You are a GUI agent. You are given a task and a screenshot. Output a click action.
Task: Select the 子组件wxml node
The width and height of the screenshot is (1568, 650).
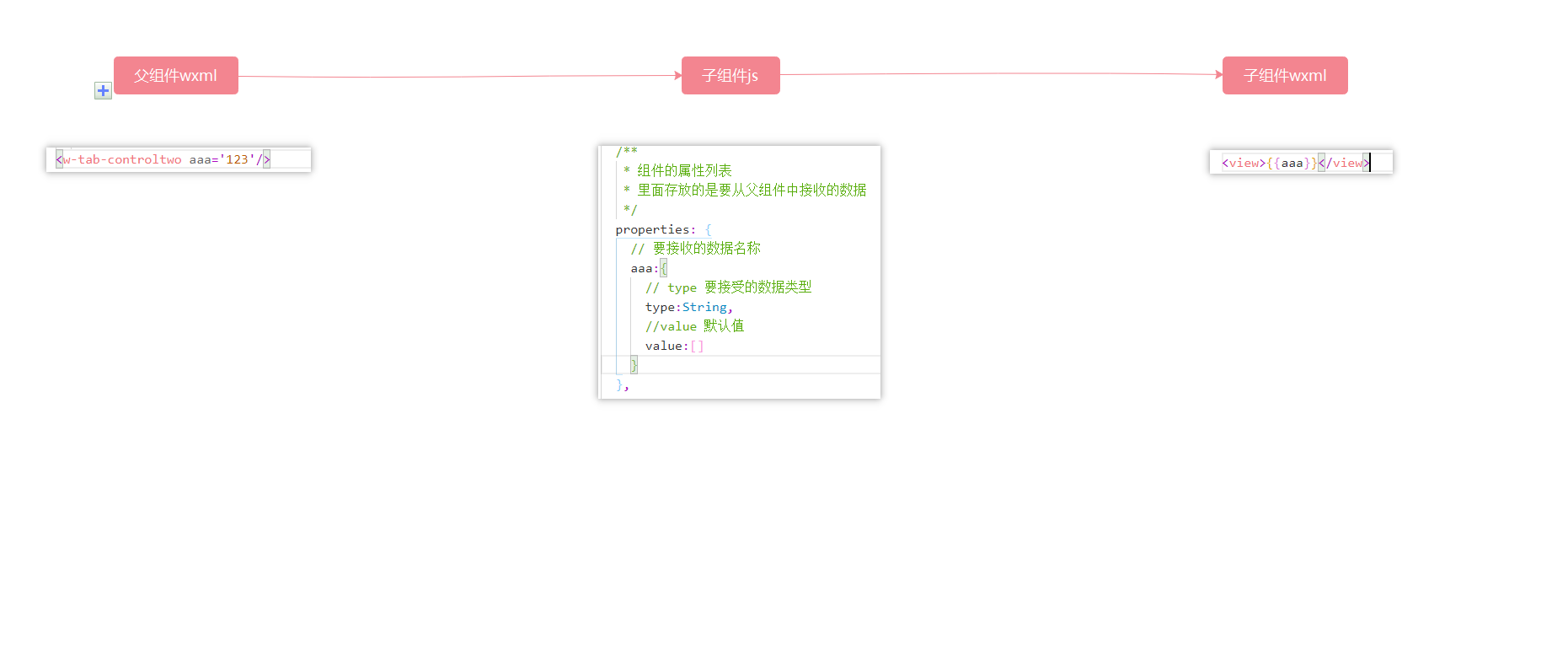[1285, 76]
